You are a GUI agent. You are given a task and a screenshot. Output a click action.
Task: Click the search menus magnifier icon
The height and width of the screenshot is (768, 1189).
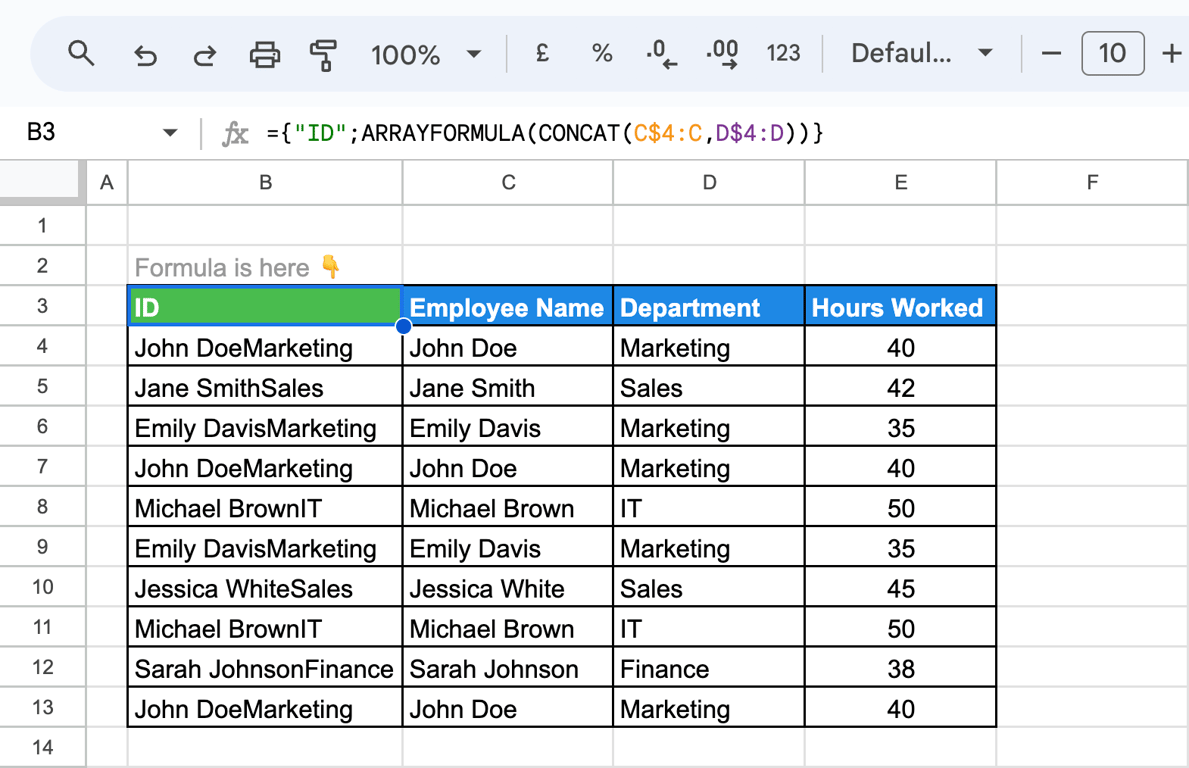point(81,54)
